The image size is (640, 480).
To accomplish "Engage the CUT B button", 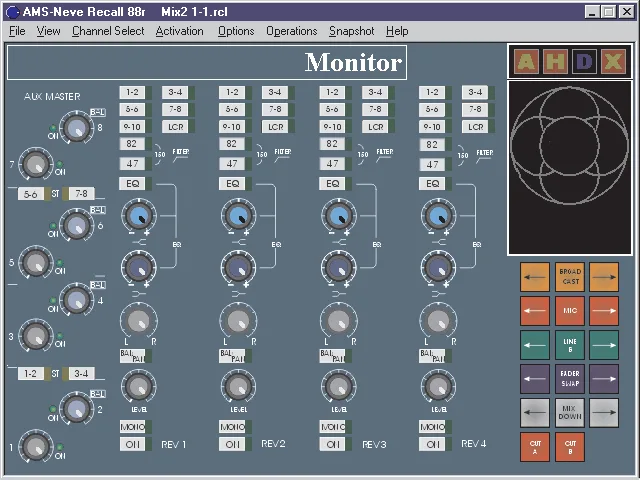I will (570, 447).
